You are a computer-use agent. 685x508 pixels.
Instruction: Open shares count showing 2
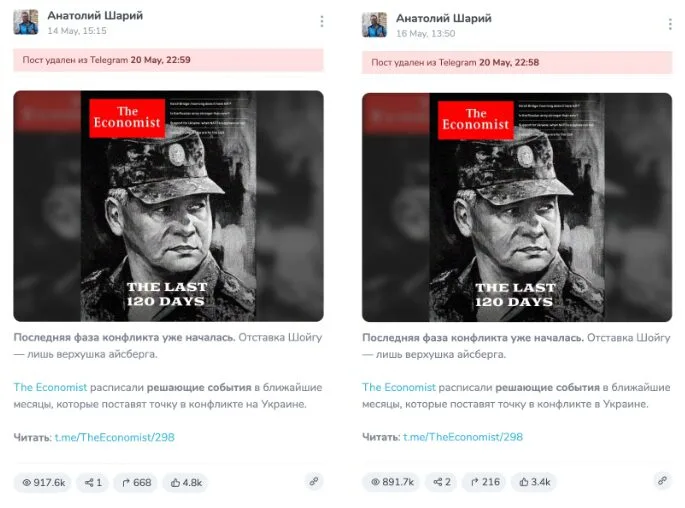pos(441,482)
